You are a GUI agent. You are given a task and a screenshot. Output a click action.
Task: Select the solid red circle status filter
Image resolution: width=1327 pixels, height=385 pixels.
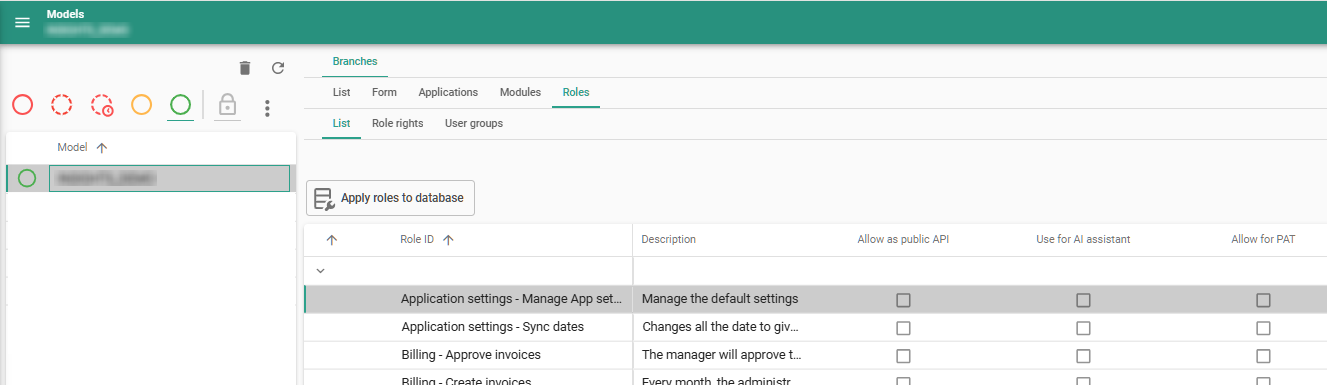click(x=23, y=104)
